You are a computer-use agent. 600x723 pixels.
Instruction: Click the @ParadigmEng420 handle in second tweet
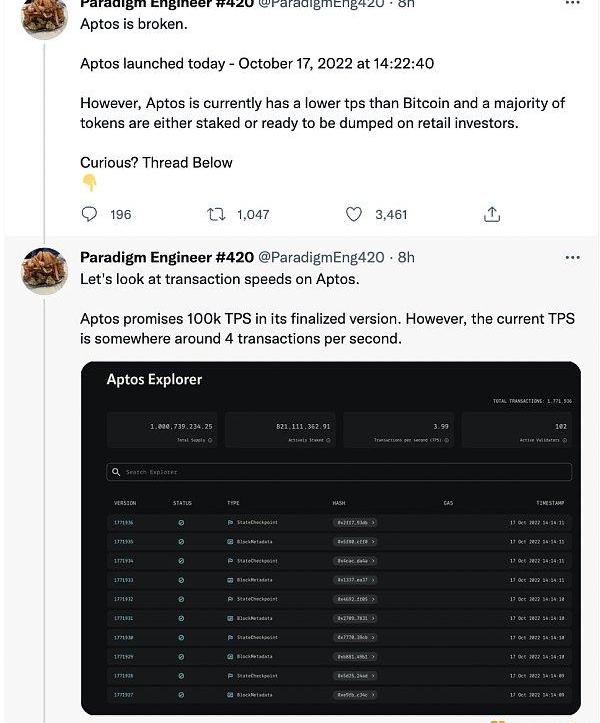pyautogui.click(x=321, y=257)
